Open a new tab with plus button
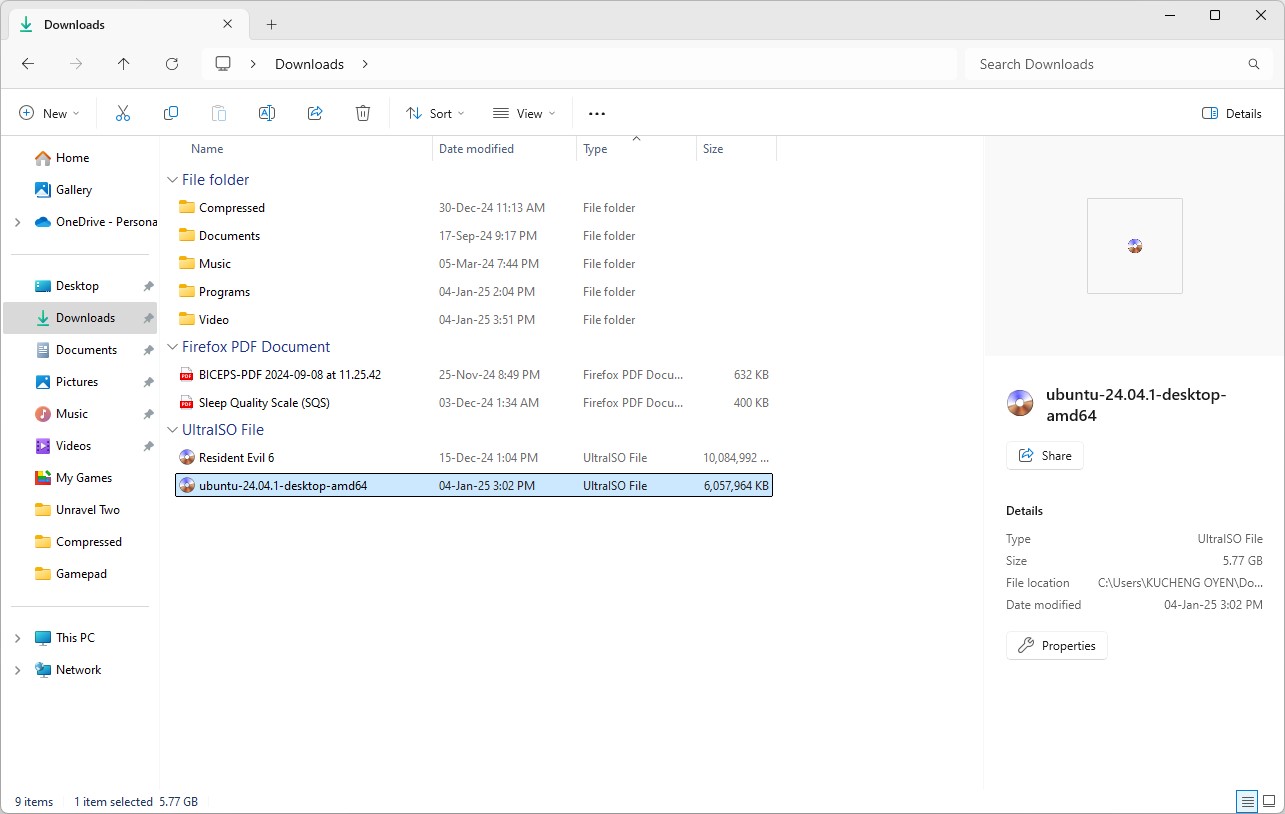Image resolution: width=1285 pixels, height=814 pixels. click(271, 24)
